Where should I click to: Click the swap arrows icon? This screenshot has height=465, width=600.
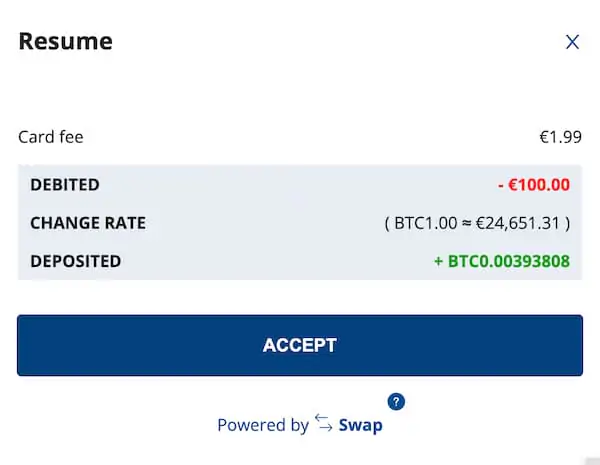(x=323, y=424)
